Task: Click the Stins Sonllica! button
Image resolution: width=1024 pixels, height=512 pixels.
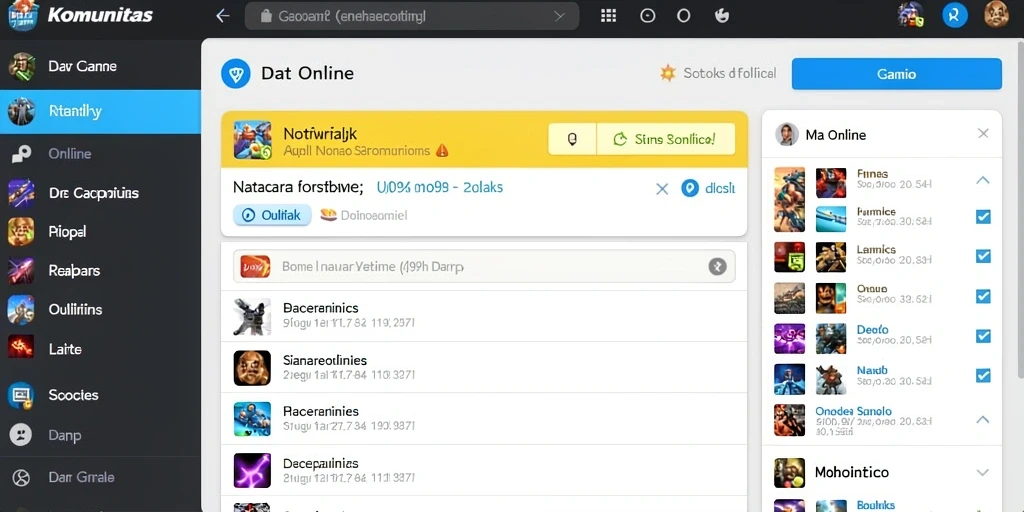Action: 666,139
